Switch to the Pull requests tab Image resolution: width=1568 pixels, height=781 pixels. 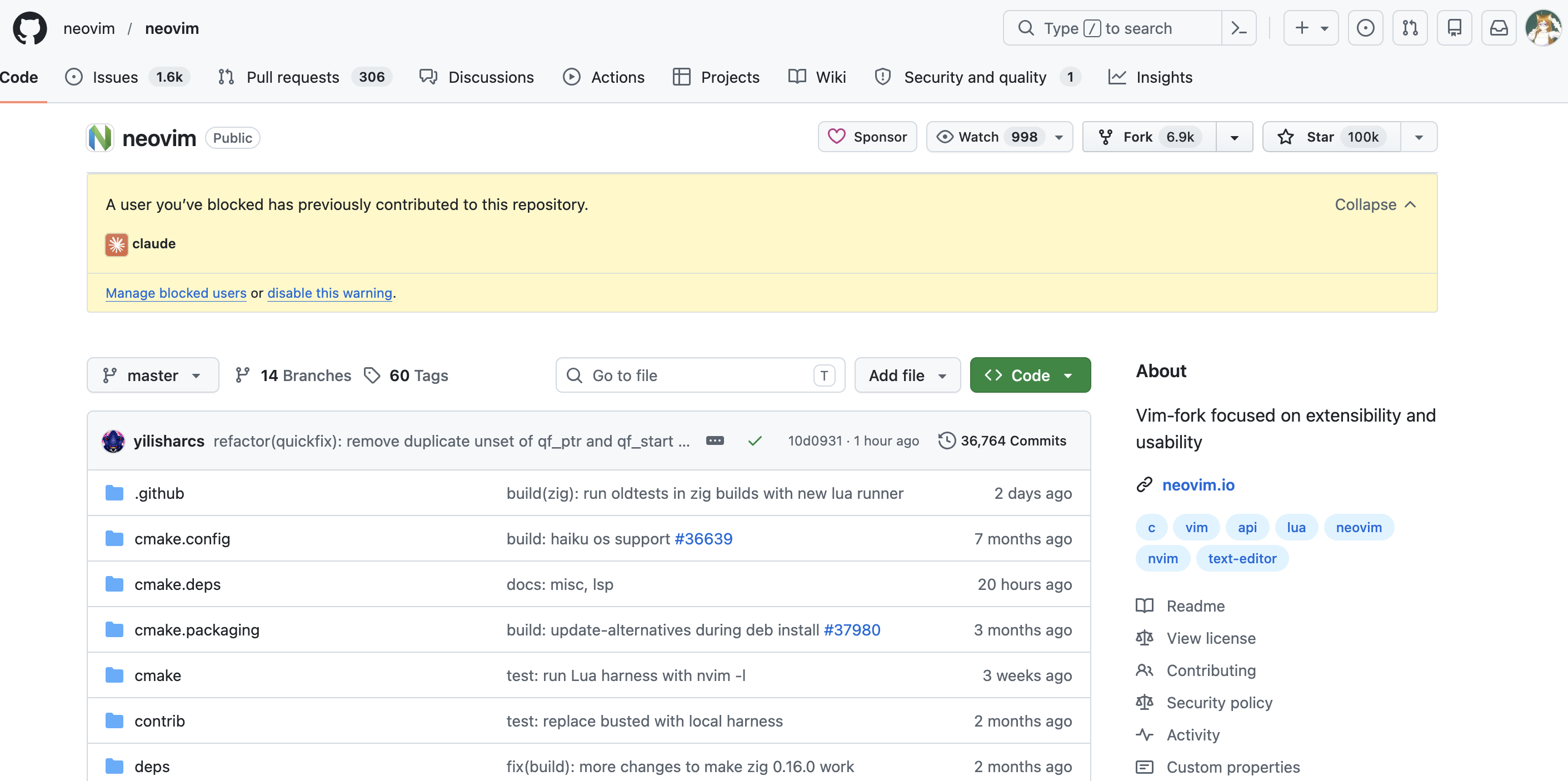(x=305, y=77)
